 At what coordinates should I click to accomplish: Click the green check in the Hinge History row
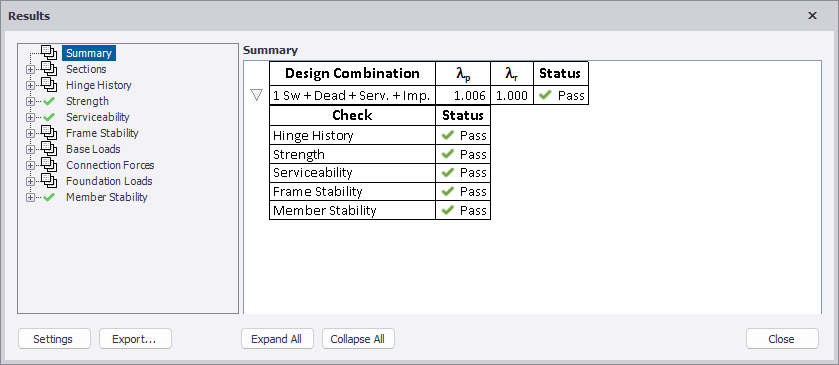447,135
